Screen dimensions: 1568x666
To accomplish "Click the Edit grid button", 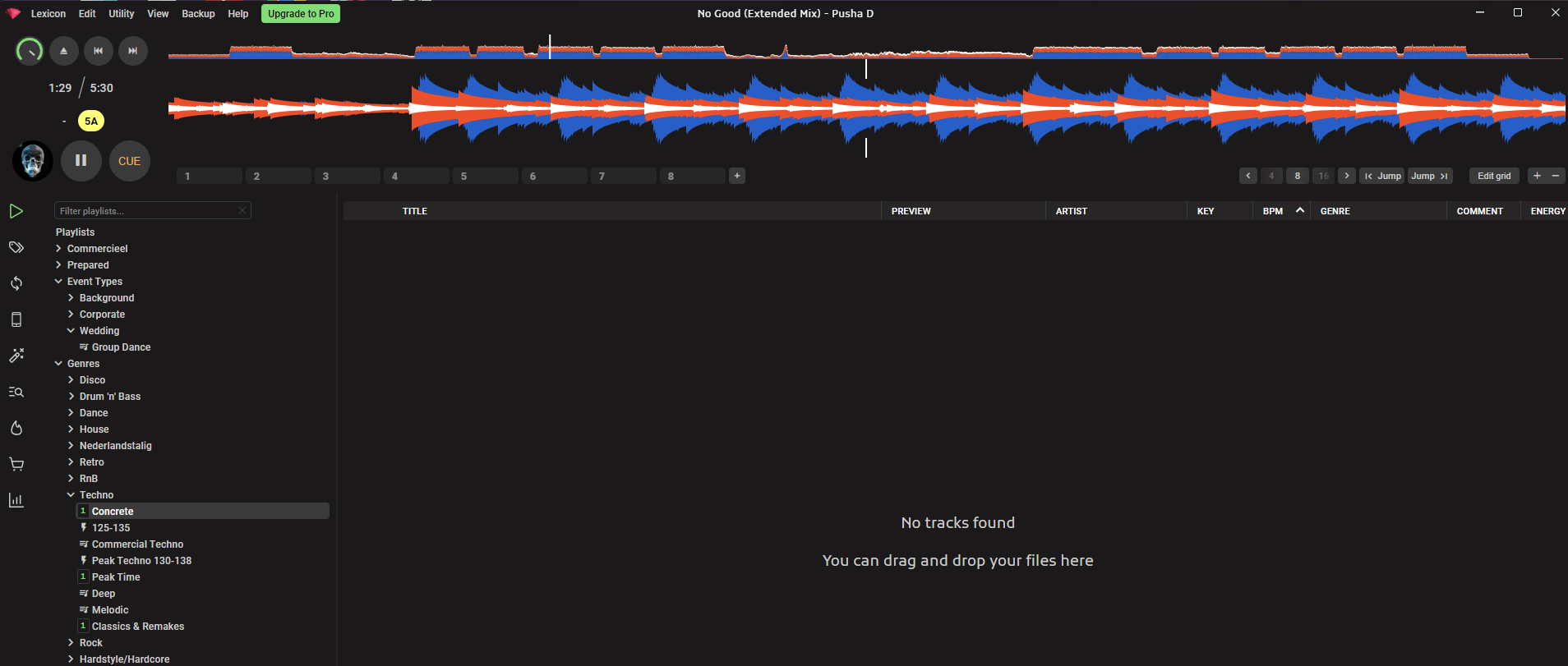I will pos(1493,176).
